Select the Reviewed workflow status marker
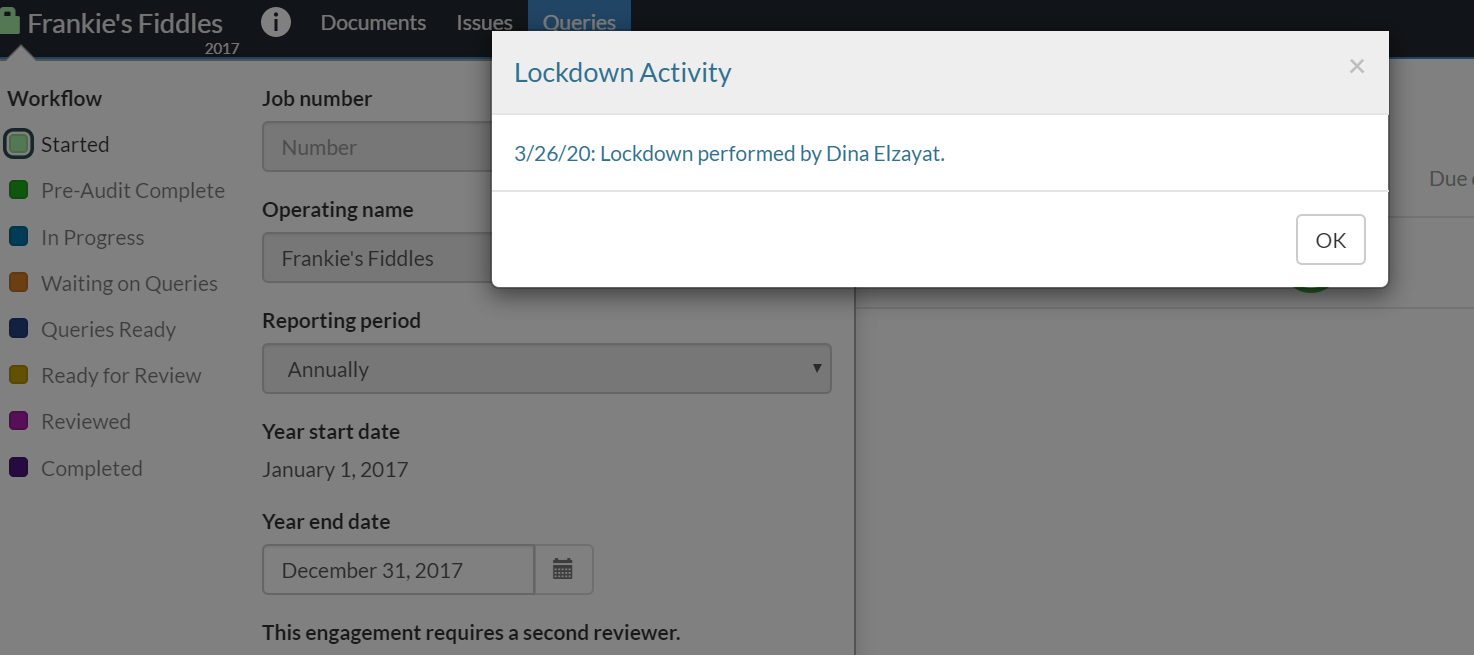Viewport: 1474px width, 655px height. pos(18,420)
